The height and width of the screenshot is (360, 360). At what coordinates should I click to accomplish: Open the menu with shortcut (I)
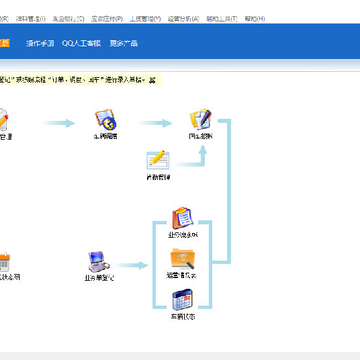(x=30, y=19)
